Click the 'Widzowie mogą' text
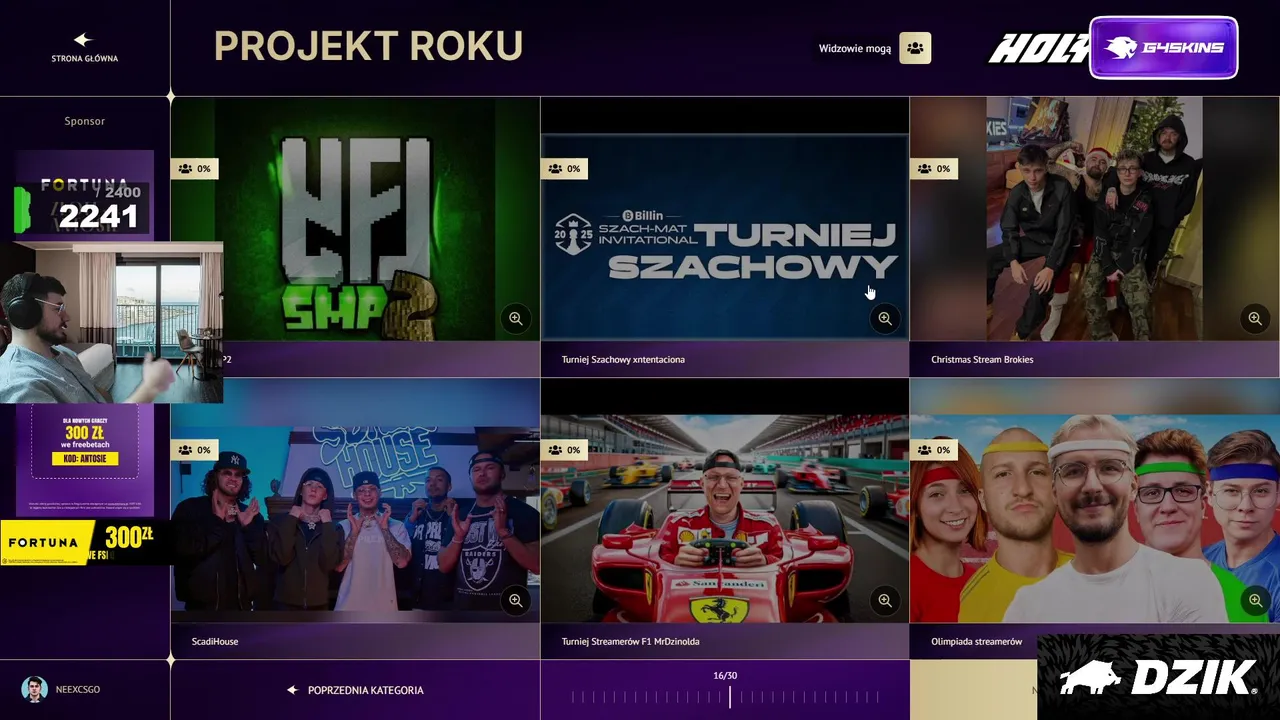 [x=855, y=48]
